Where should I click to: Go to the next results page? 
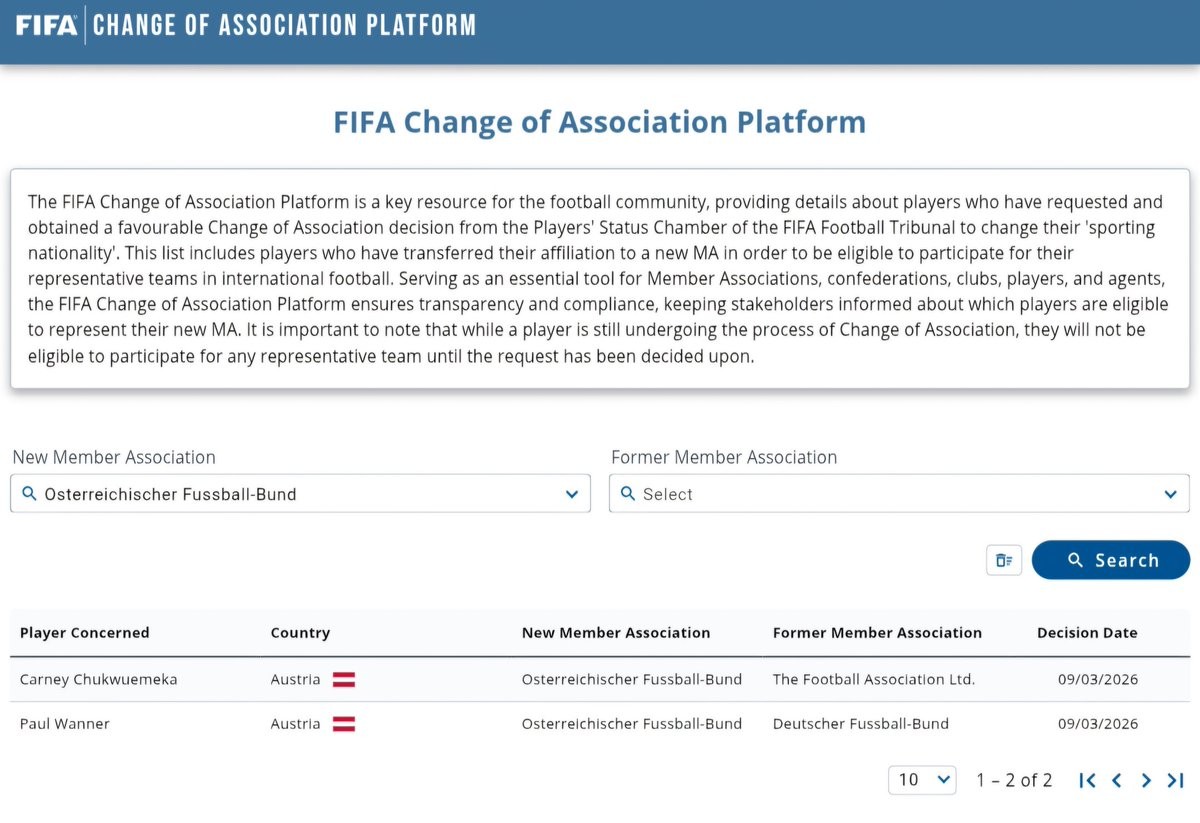(1146, 780)
